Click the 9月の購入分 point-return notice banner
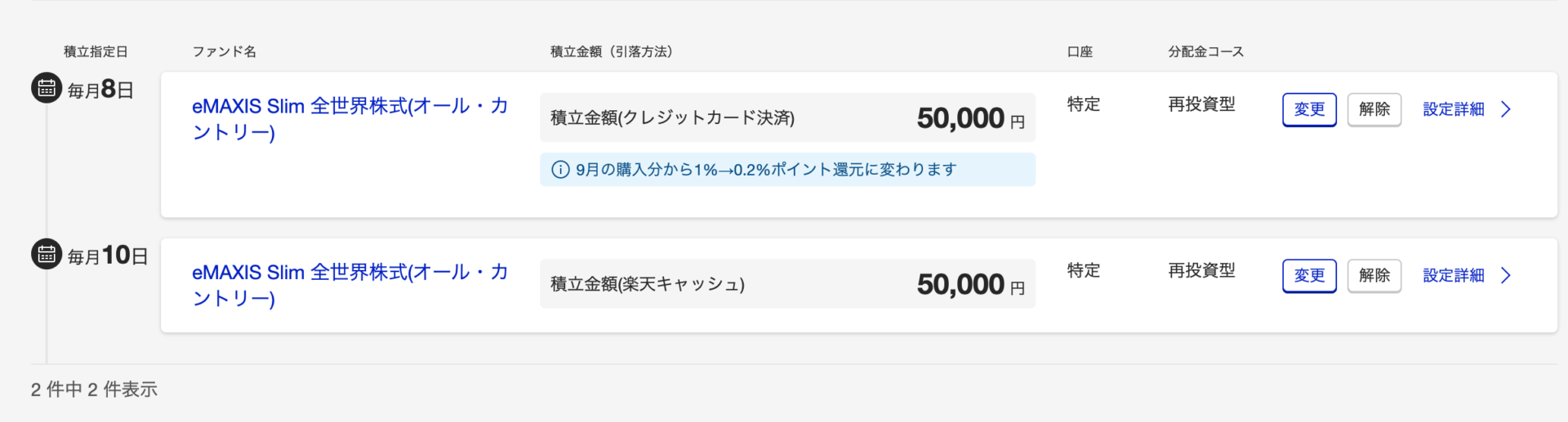 (787, 170)
